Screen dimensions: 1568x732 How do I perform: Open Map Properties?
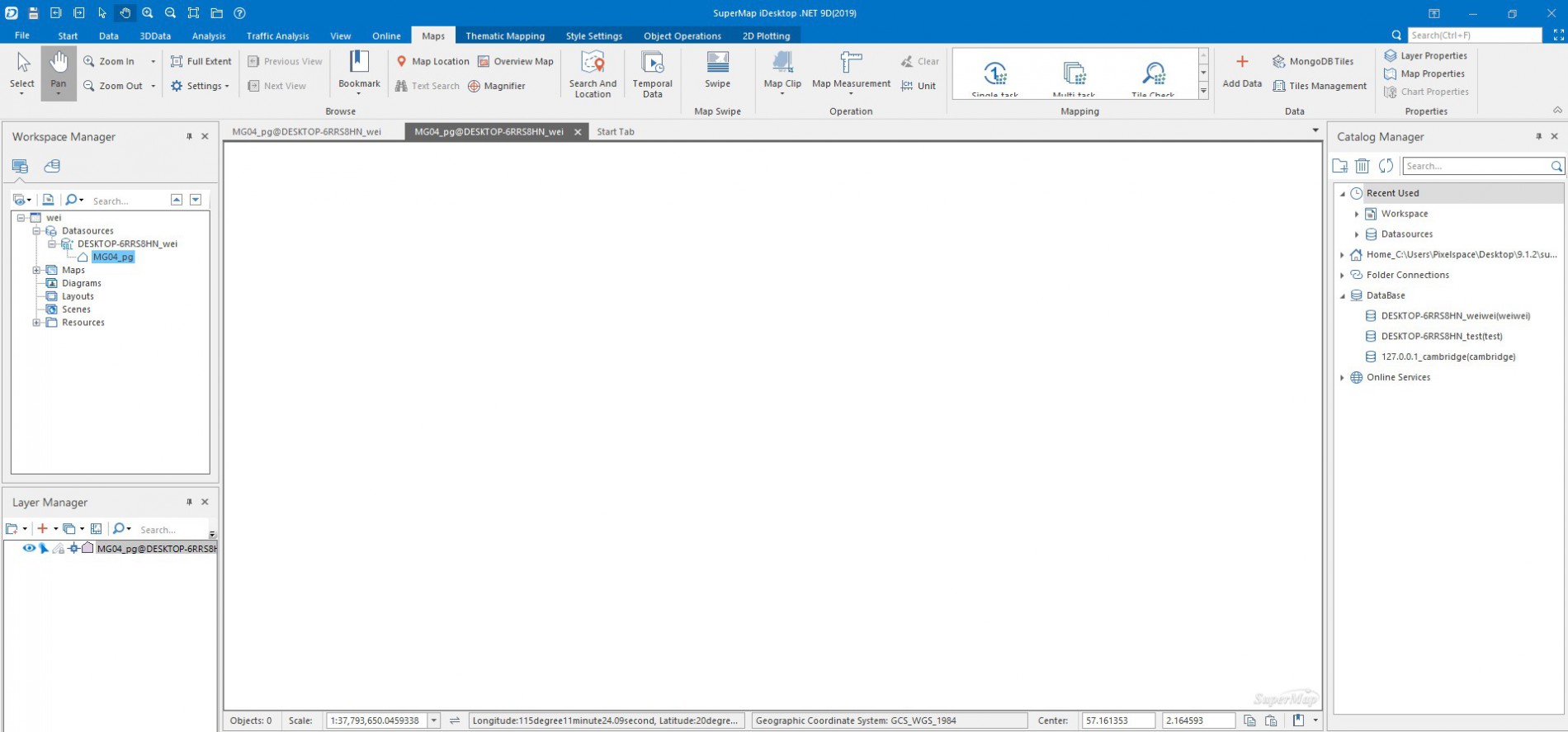[1424, 73]
